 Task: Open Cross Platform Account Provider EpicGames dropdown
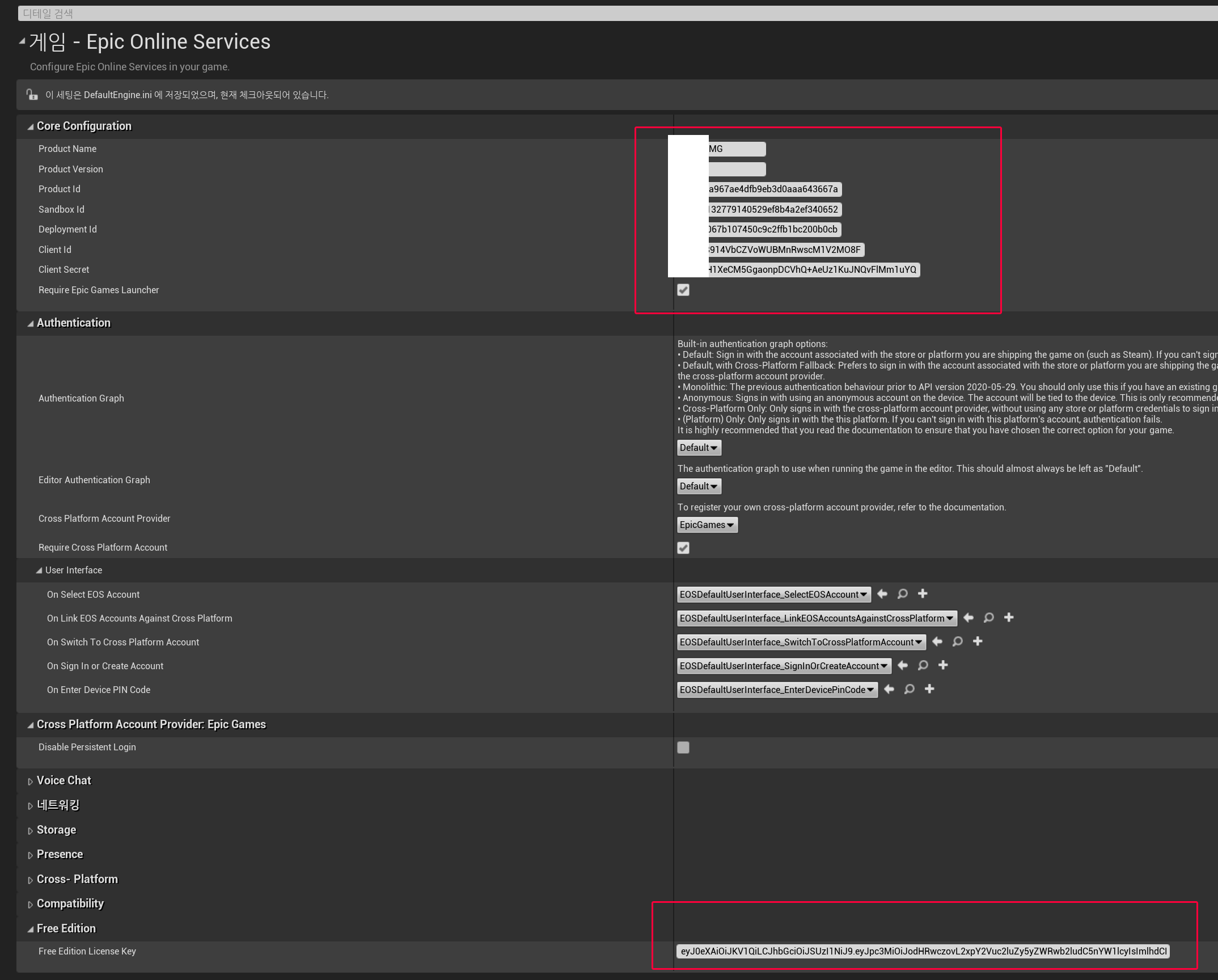pos(707,525)
